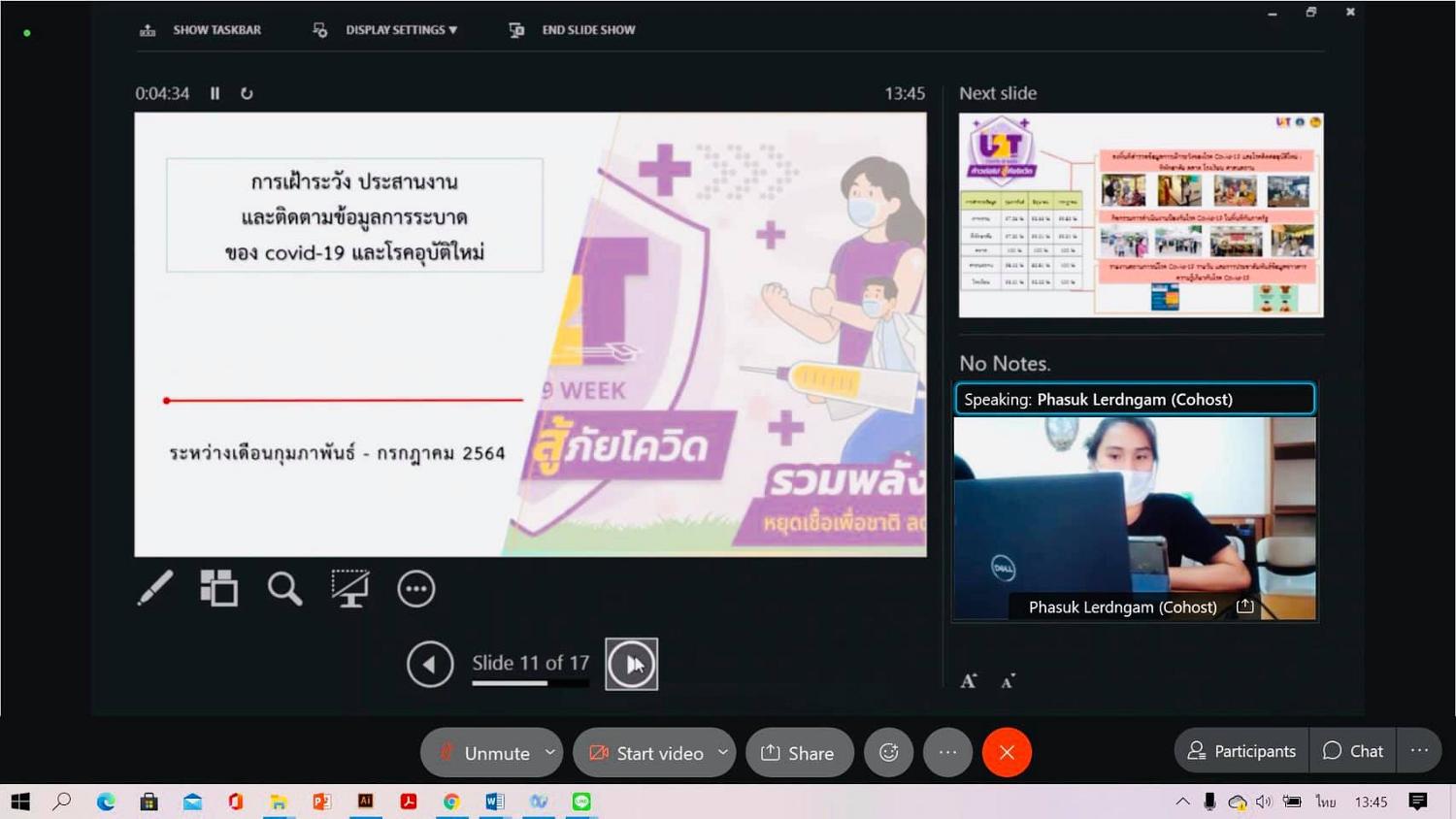Make the notes text smaller
This screenshot has width=1456, height=819.
tap(1009, 681)
